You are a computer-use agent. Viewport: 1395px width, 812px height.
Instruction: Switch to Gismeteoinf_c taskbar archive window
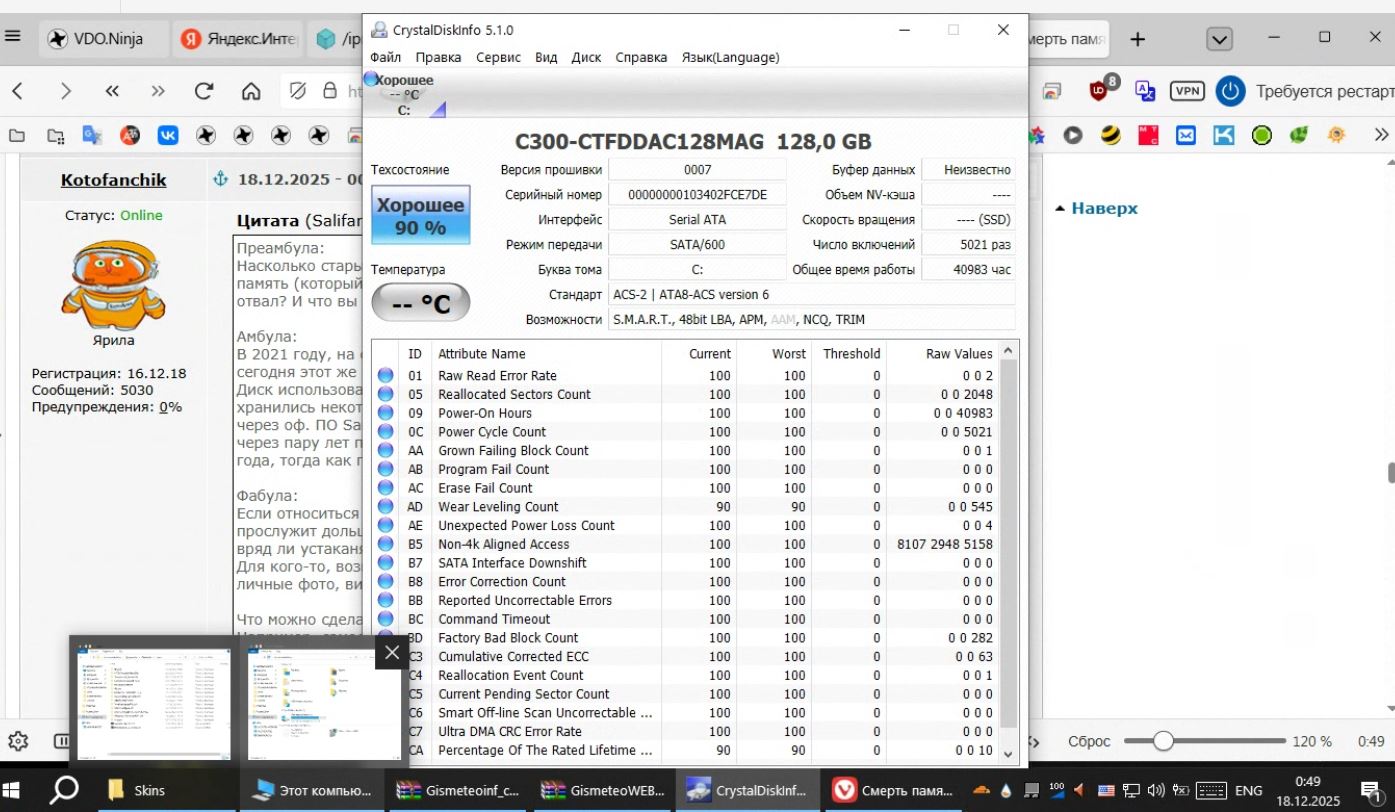(x=457, y=790)
